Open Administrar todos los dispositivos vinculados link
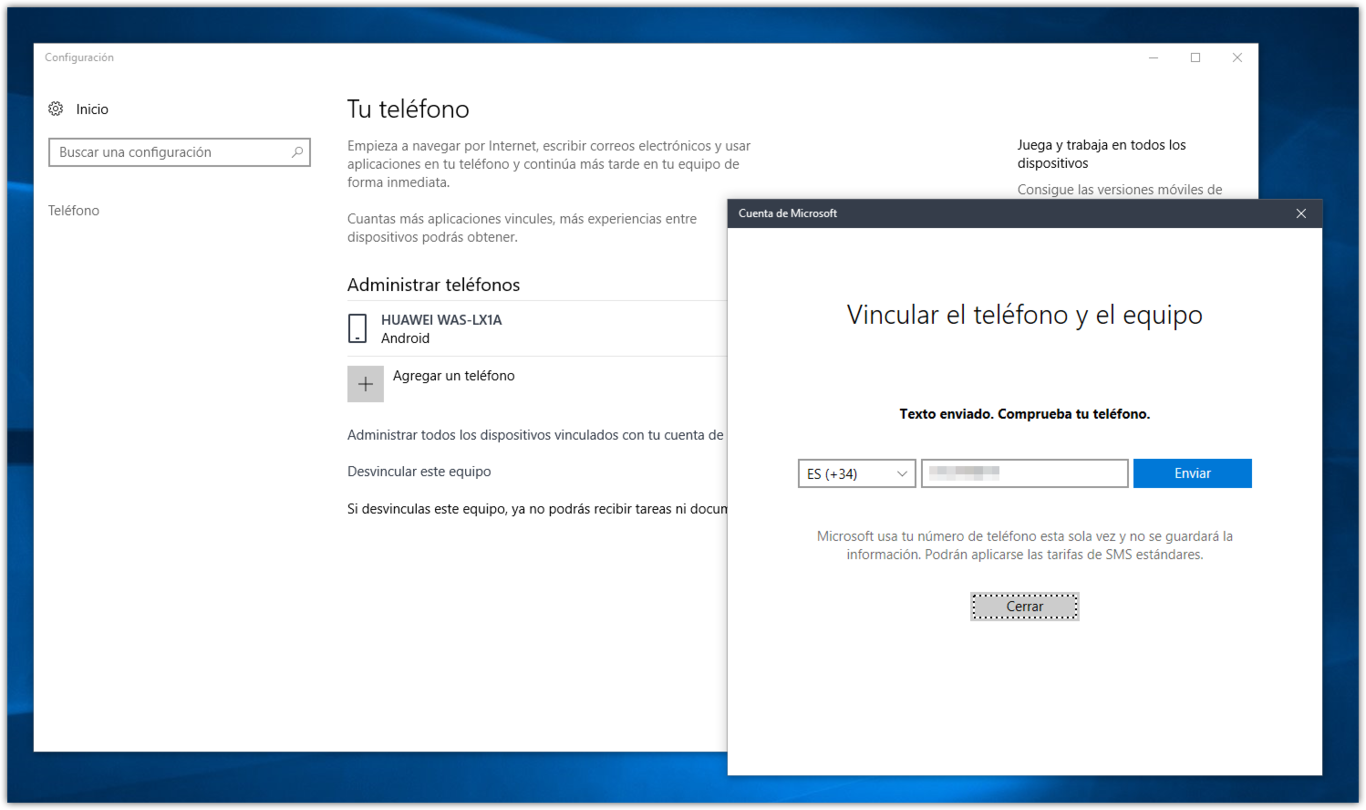Viewport: 1366px width, 810px height. click(536, 435)
